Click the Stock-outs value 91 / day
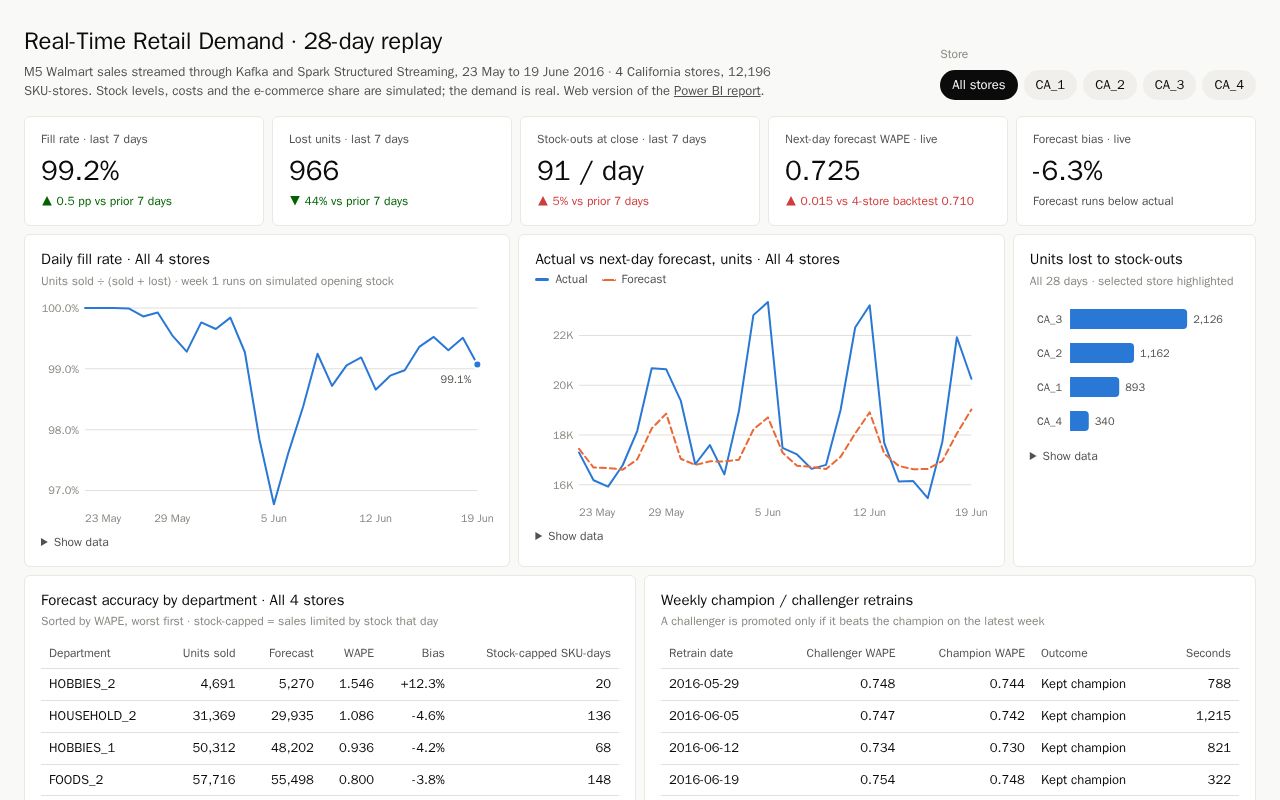The width and height of the screenshot is (1280, 800). (x=590, y=171)
